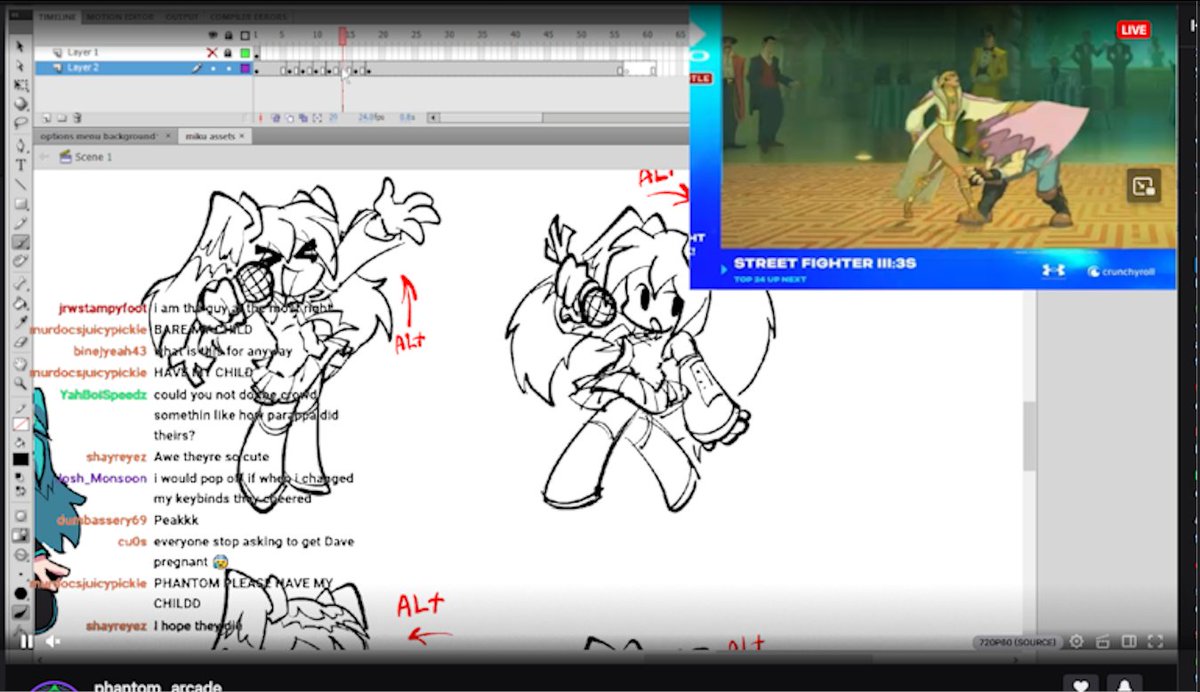Toggle show/hide all layers eye header
The width and height of the screenshot is (1200, 692).
tap(212, 36)
